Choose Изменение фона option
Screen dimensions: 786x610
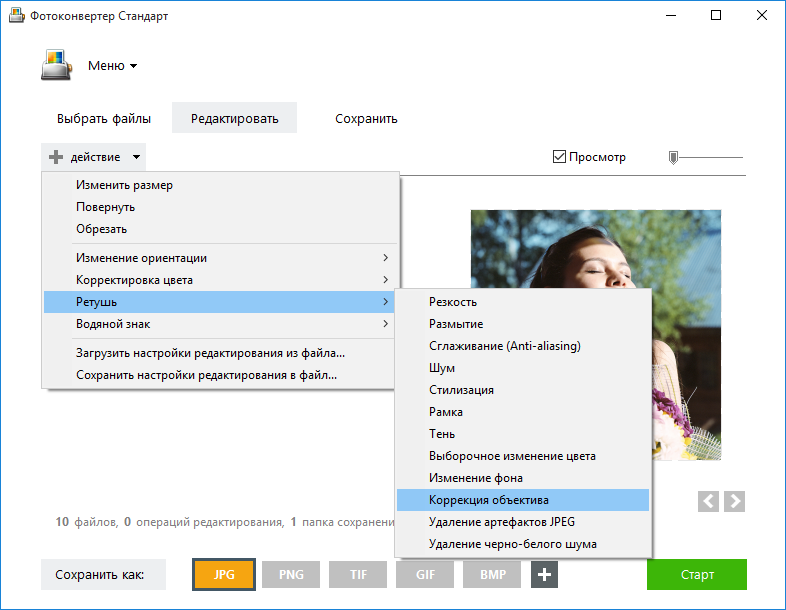(523, 478)
